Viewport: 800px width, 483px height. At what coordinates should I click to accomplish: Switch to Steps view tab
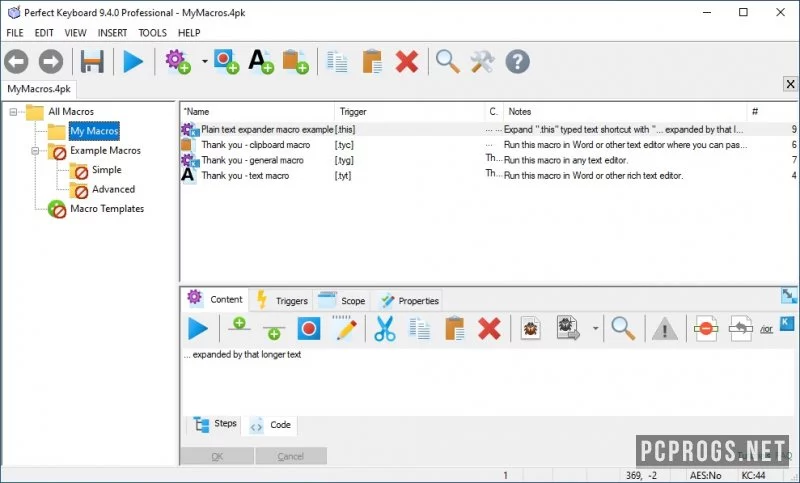pos(215,424)
